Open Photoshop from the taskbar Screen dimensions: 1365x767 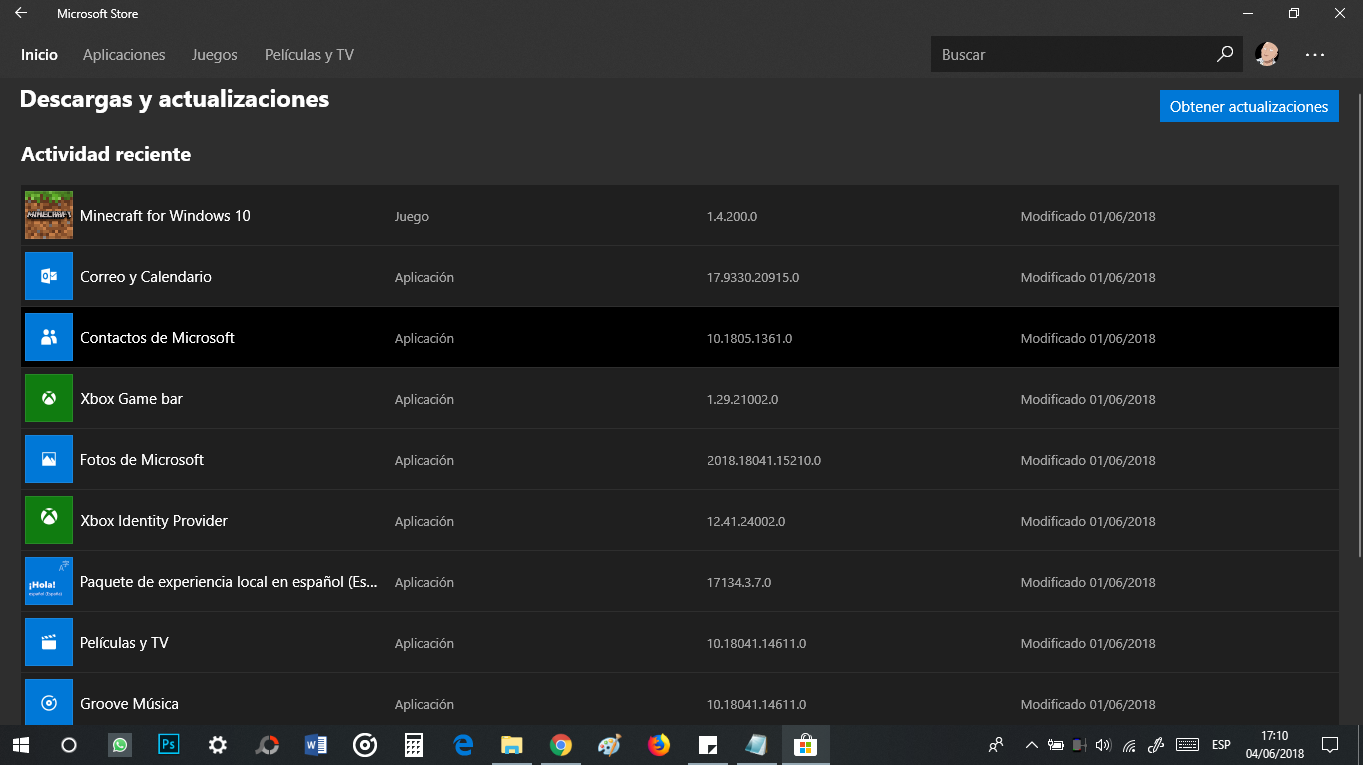point(169,745)
